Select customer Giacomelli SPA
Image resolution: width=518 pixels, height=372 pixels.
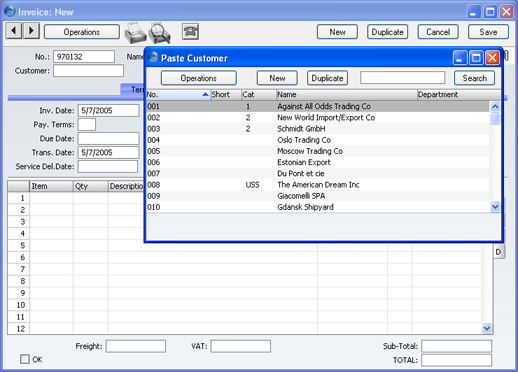(x=318, y=196)
